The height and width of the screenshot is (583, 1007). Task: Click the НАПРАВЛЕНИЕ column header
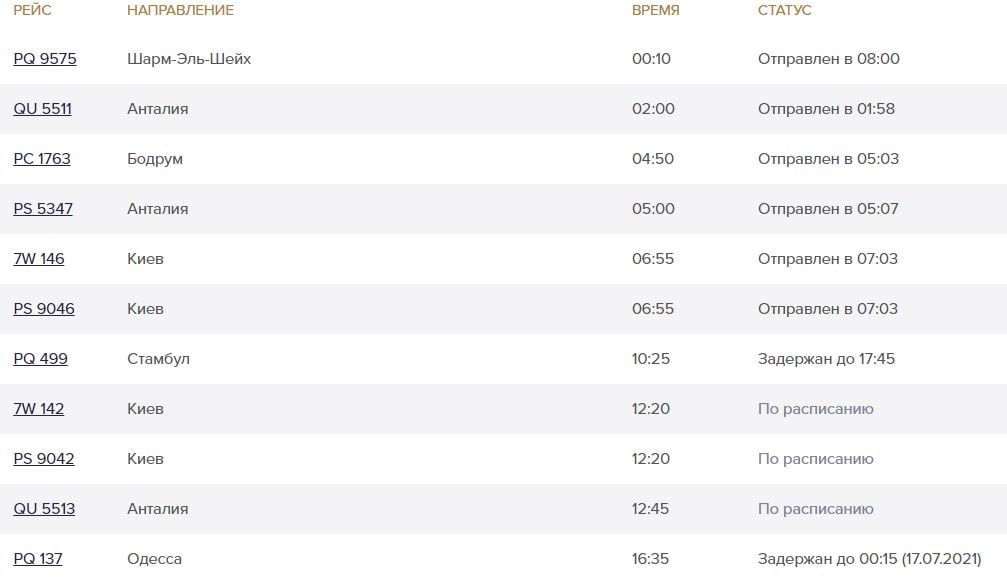tap(180, 10)
